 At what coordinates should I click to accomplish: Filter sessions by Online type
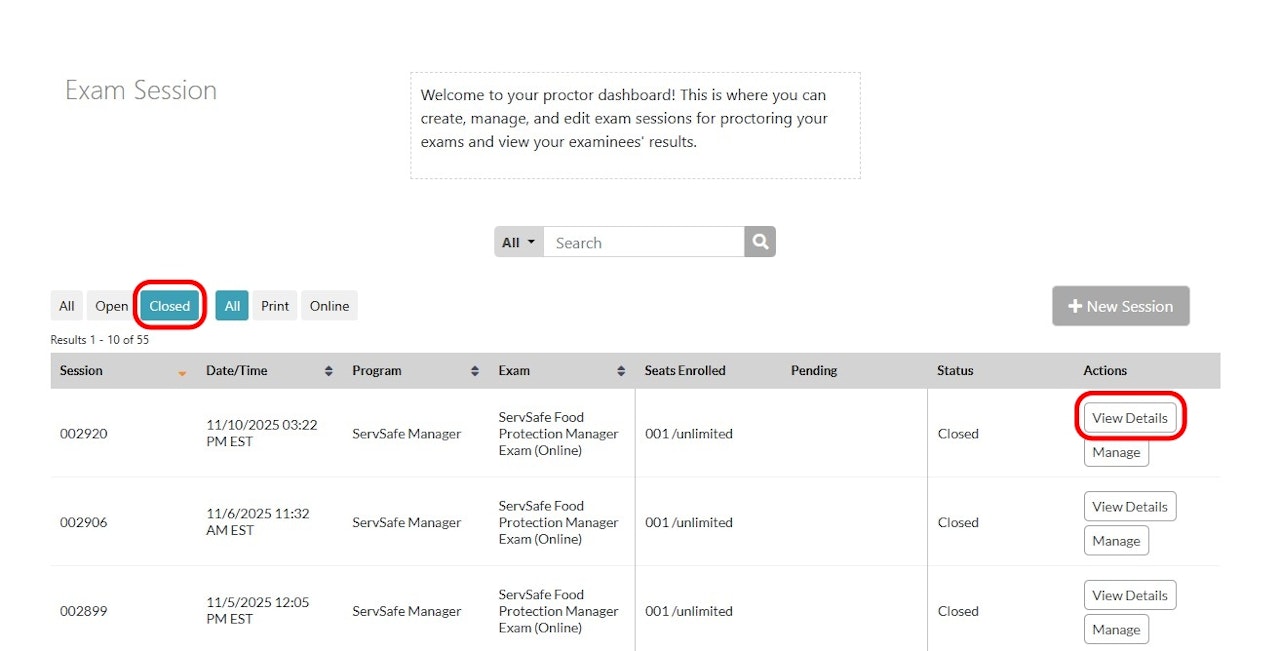[329, 306]
